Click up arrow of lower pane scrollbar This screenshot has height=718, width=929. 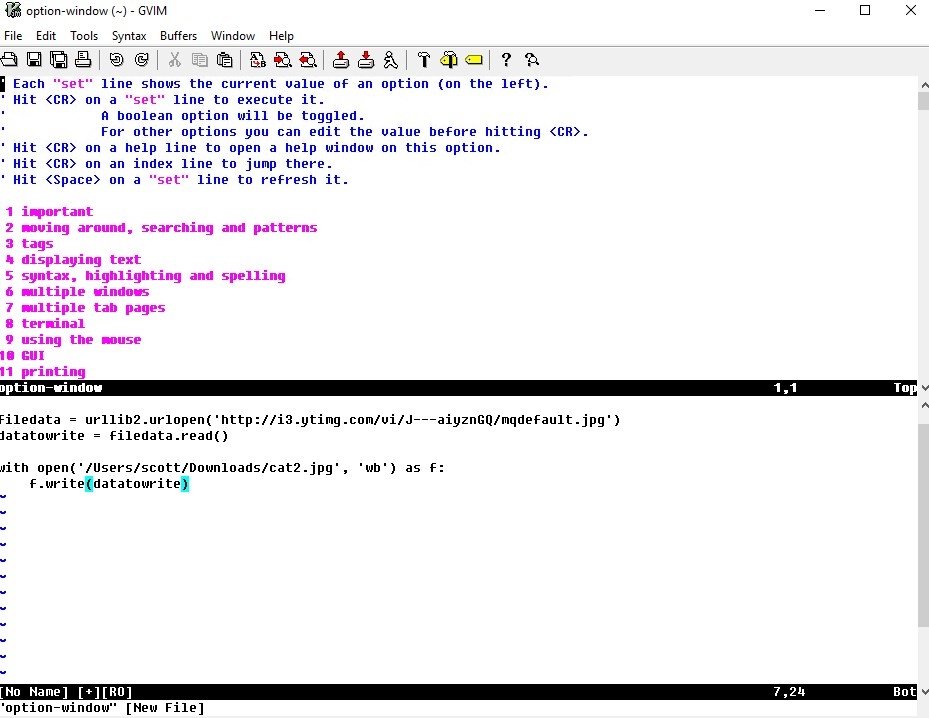924,405
